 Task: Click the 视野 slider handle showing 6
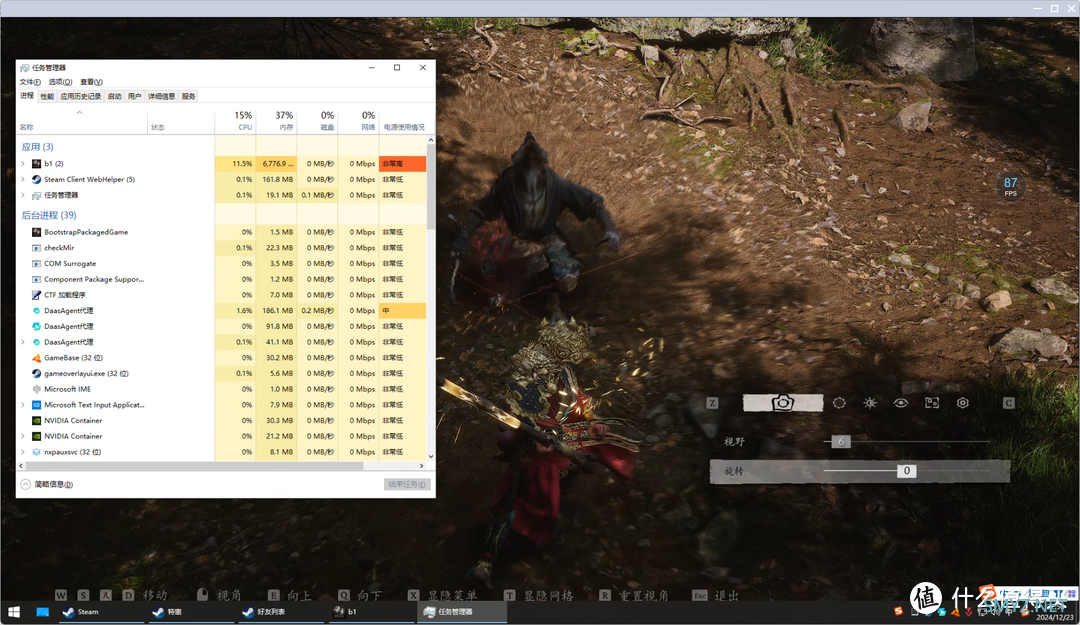click(840, 441)
